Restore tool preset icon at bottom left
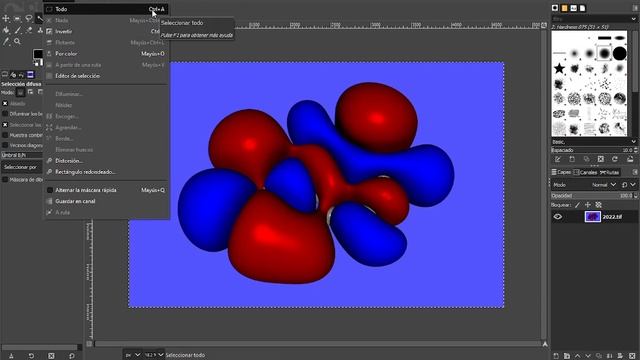This screenshot has height=360, width=640. tap(31, 356)
